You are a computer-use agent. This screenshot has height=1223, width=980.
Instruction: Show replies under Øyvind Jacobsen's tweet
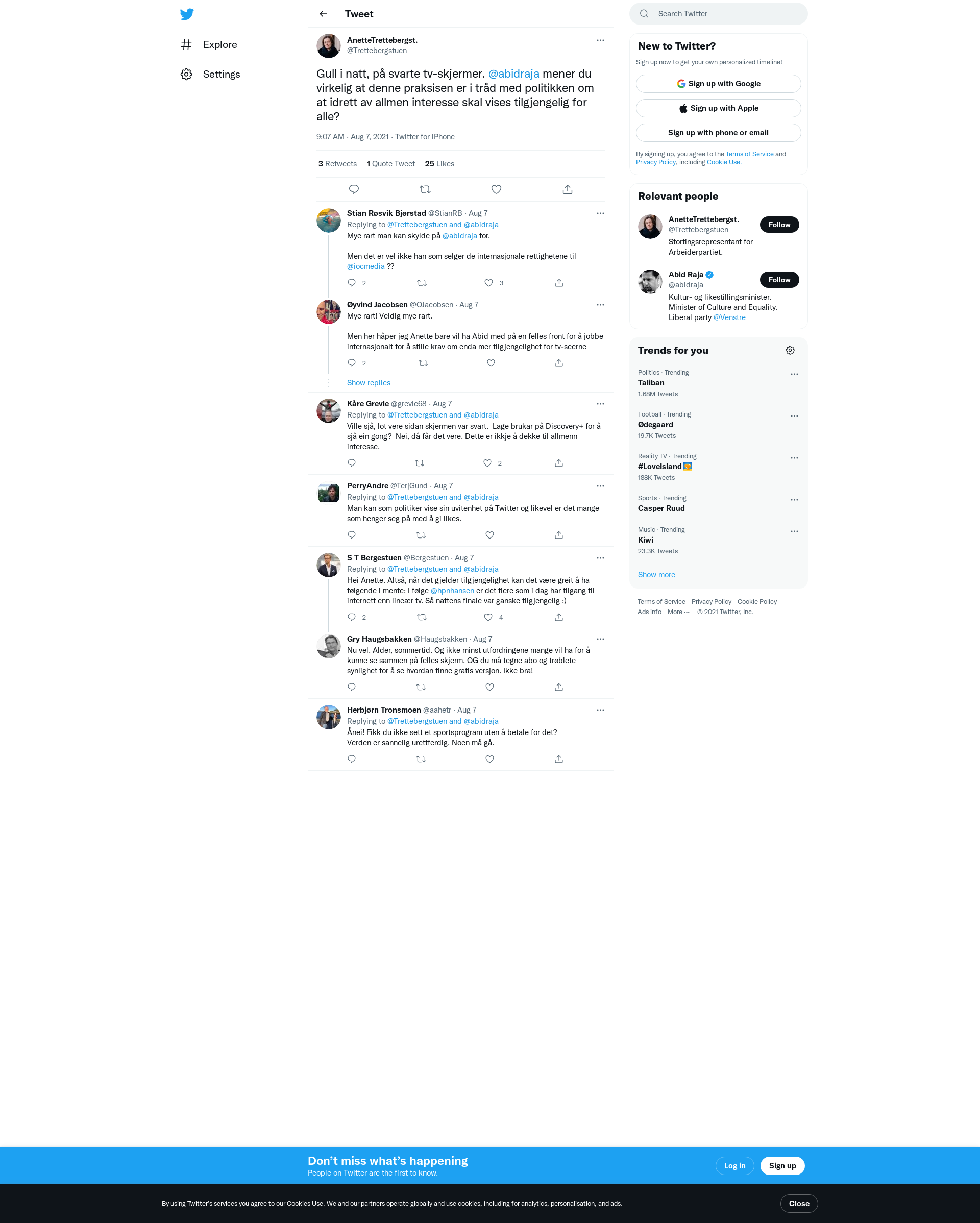369,383
